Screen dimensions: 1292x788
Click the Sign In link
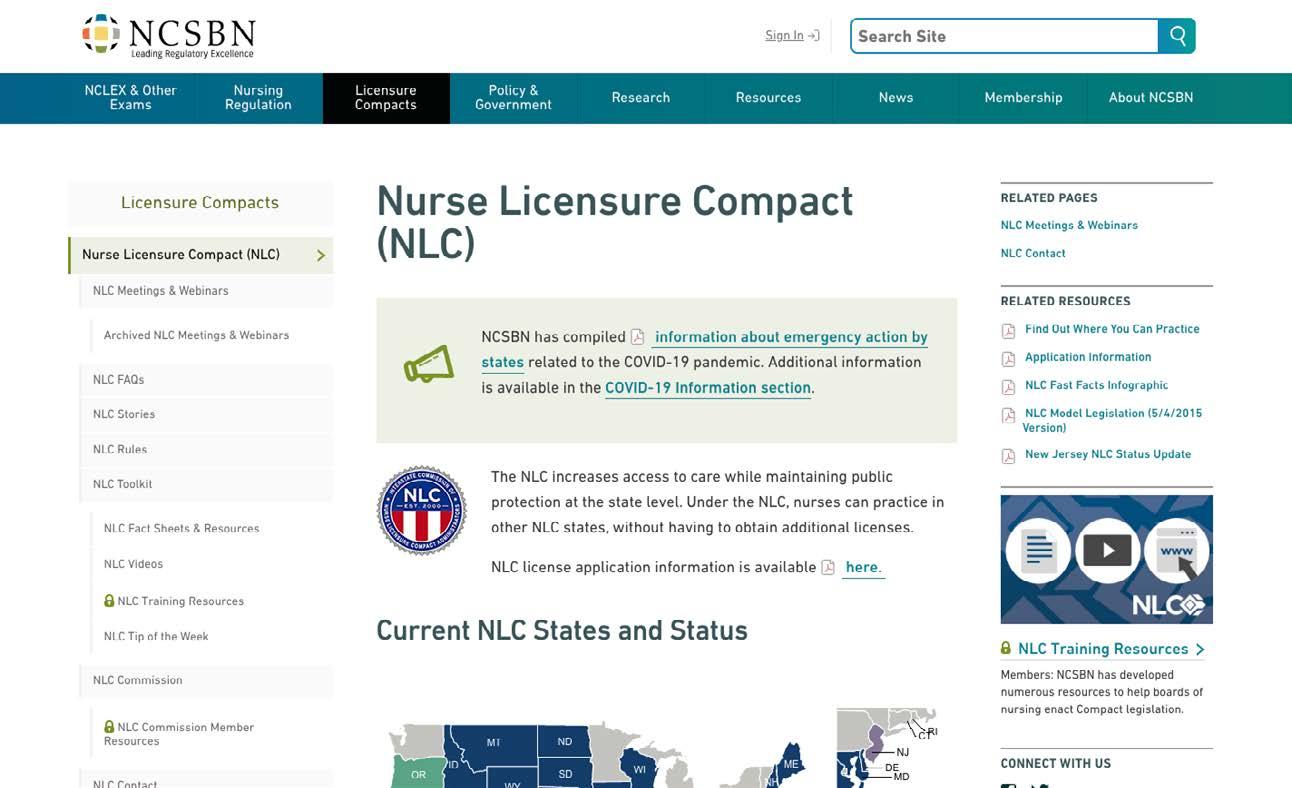click(x=784, y=36)
